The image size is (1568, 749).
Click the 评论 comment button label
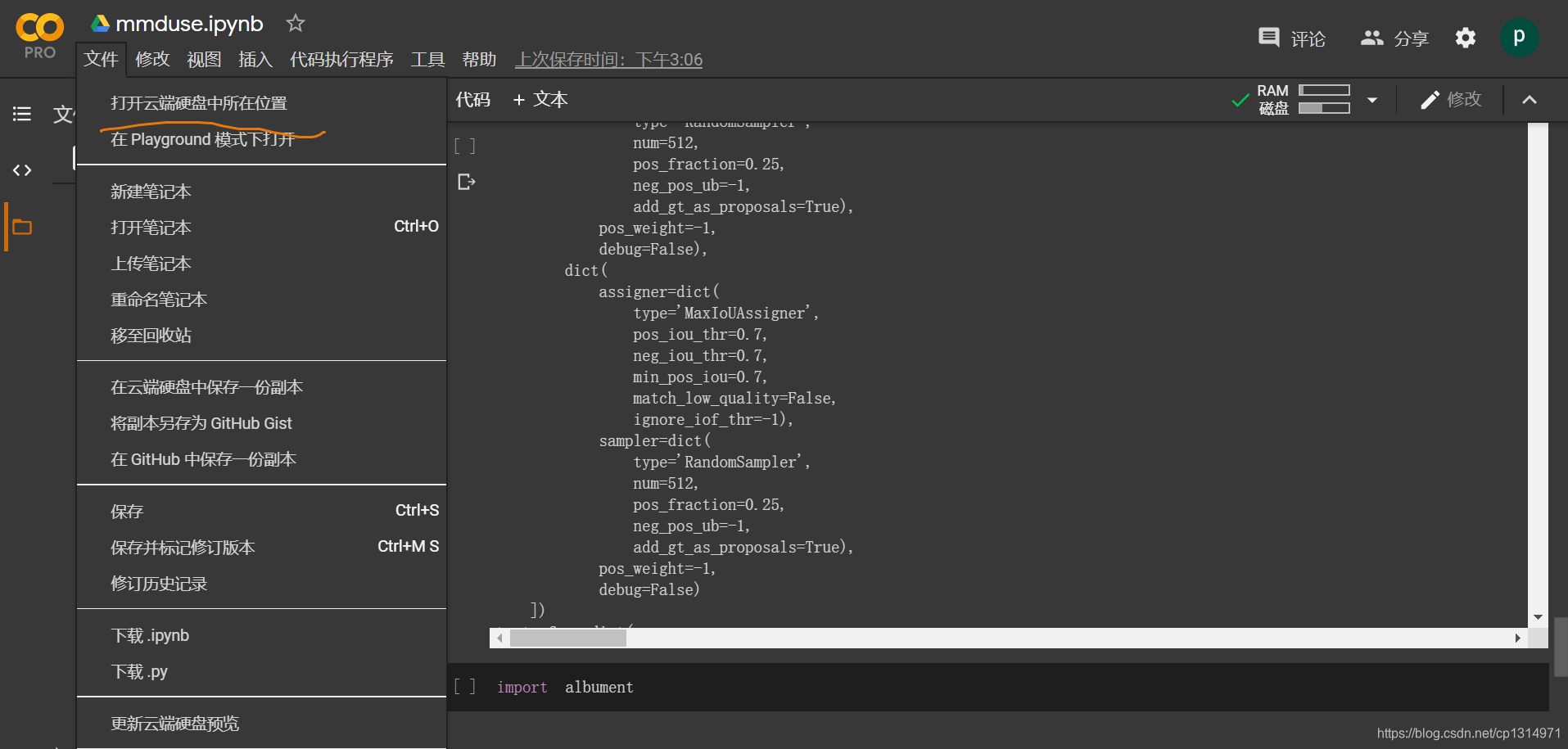click(x=1308, y=38)
